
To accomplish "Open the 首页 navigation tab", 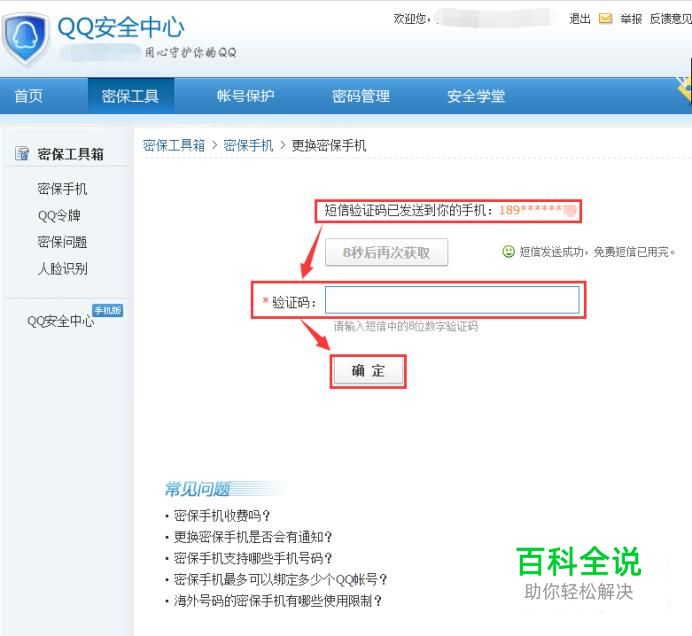I will [28, 96].
